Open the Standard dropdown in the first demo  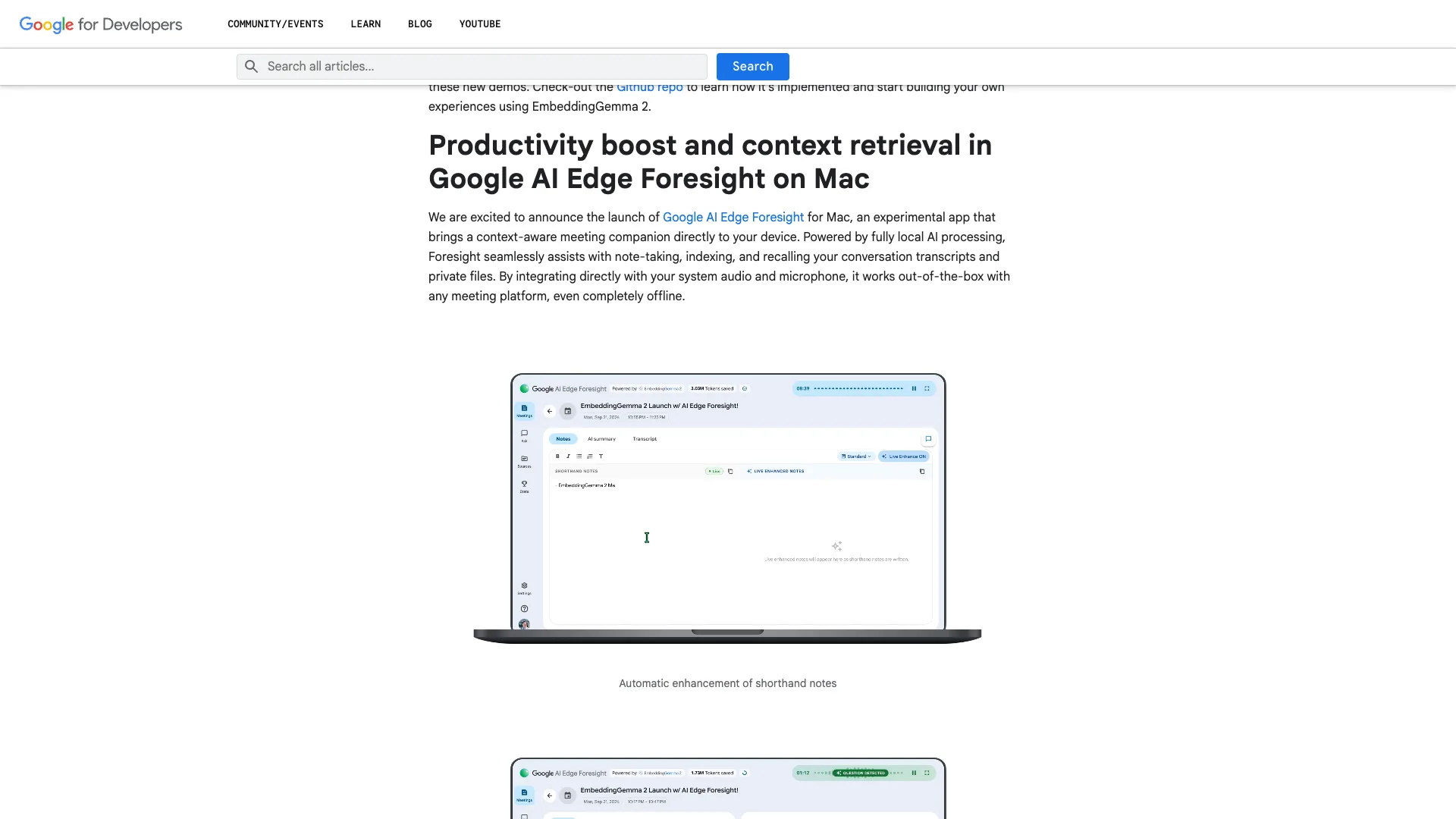(856, 457)
